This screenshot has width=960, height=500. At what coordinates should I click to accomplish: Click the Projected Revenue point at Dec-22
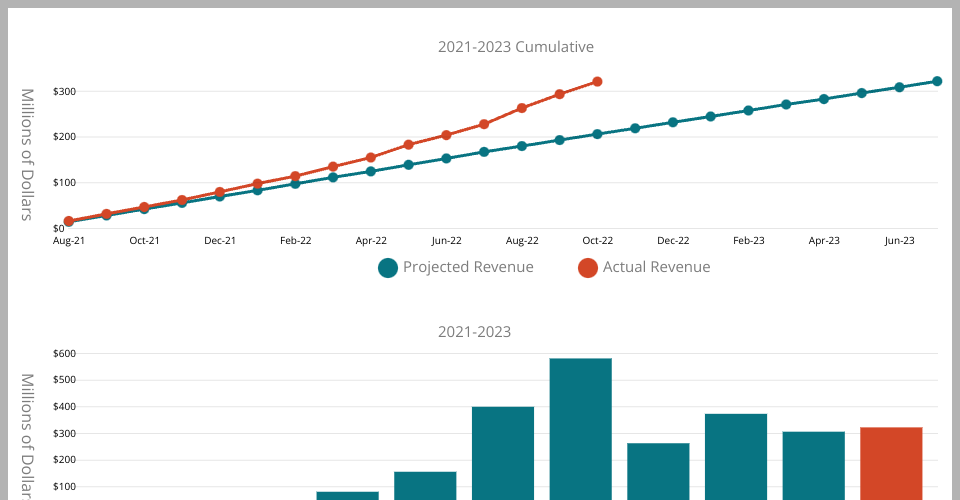[673, 122]
